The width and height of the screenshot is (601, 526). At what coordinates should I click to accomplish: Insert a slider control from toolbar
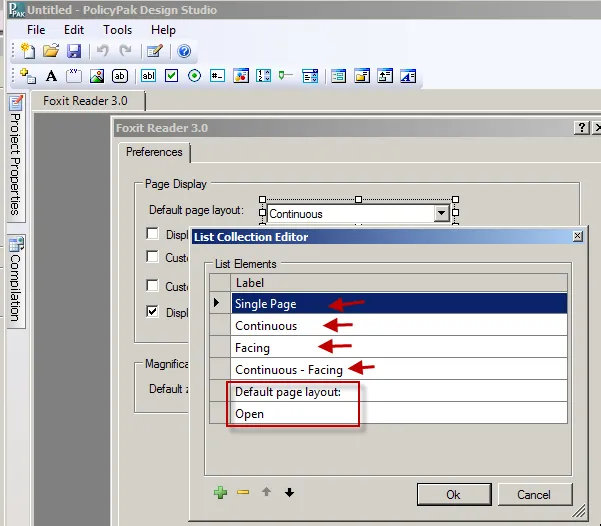coord(286,76)
